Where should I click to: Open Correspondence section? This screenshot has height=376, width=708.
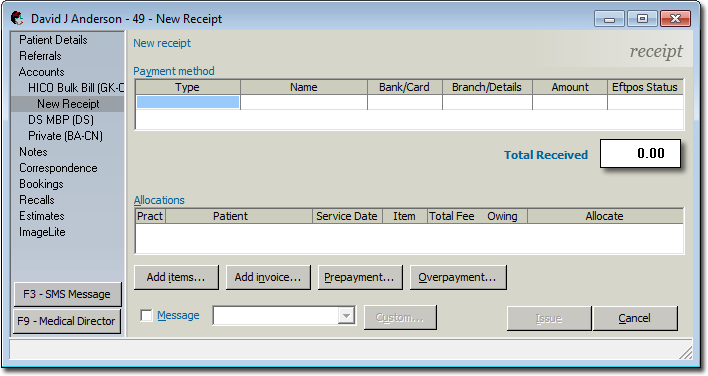(x=58, y=168)
